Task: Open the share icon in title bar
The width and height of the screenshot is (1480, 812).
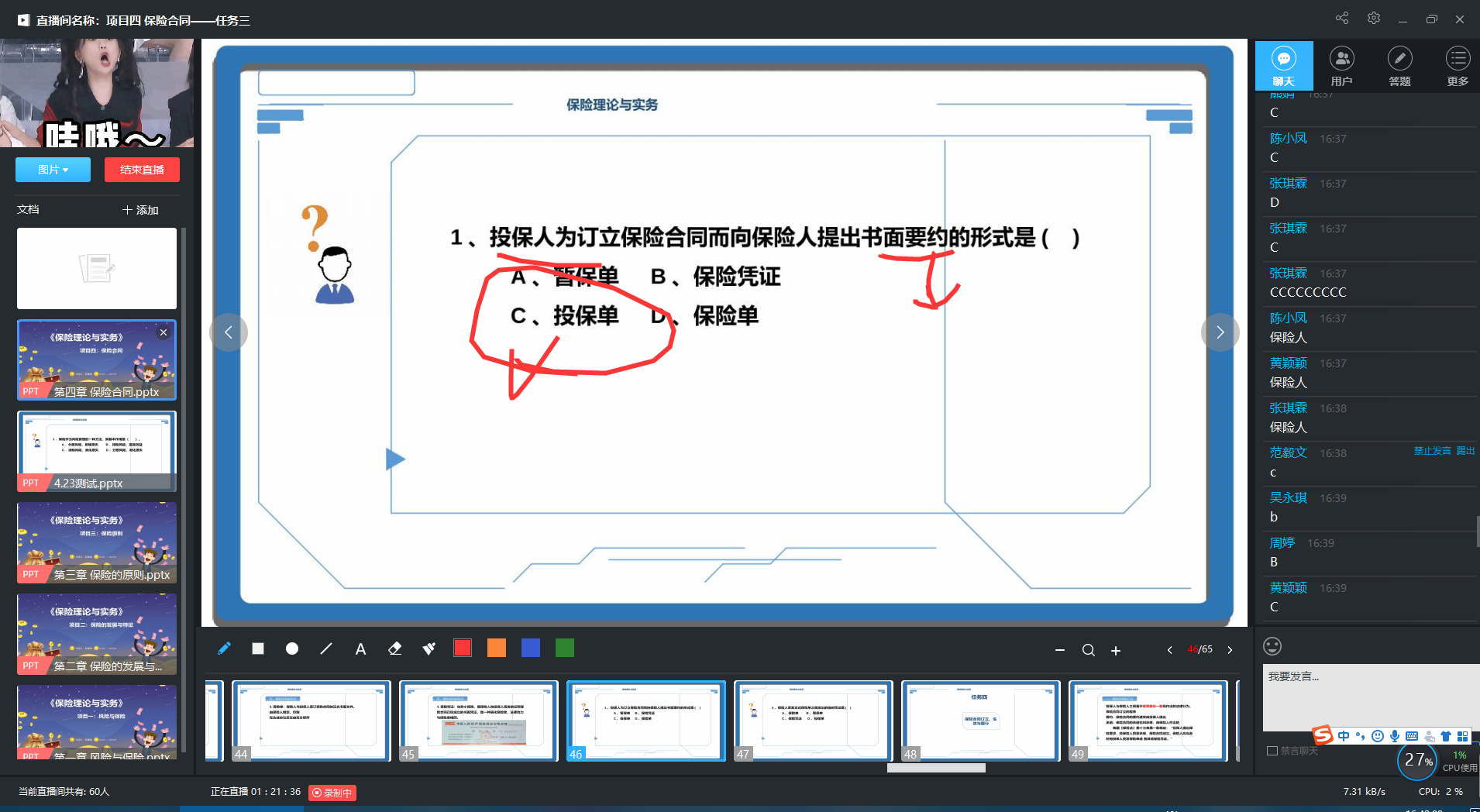Action: [1342, 19]
